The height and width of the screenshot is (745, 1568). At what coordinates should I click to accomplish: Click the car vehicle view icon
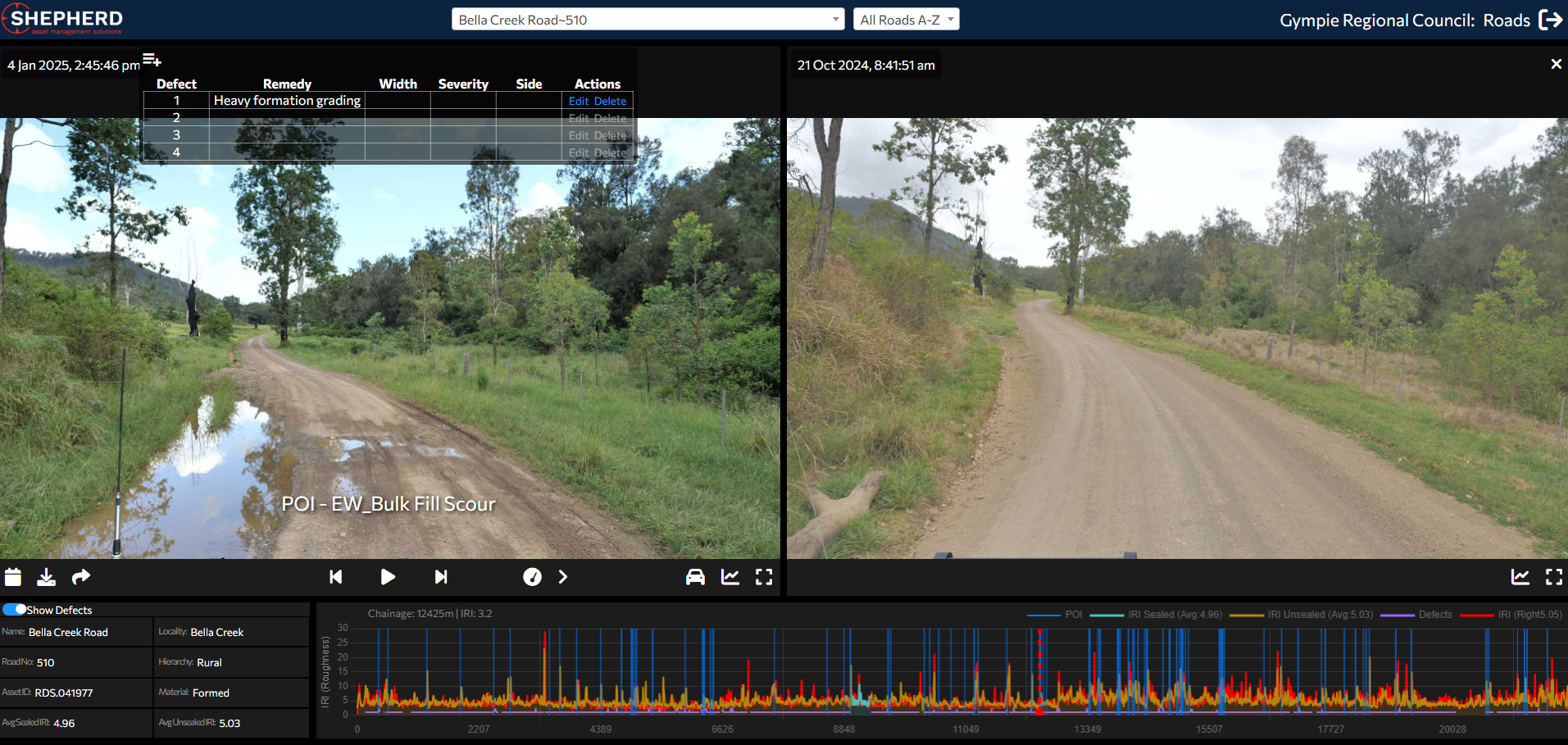click(695, 577)
